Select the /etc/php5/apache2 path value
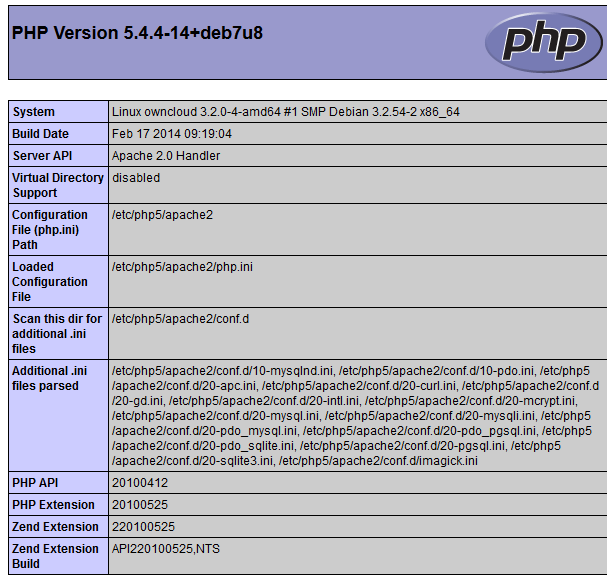607x575 pixels. [163, 215]
